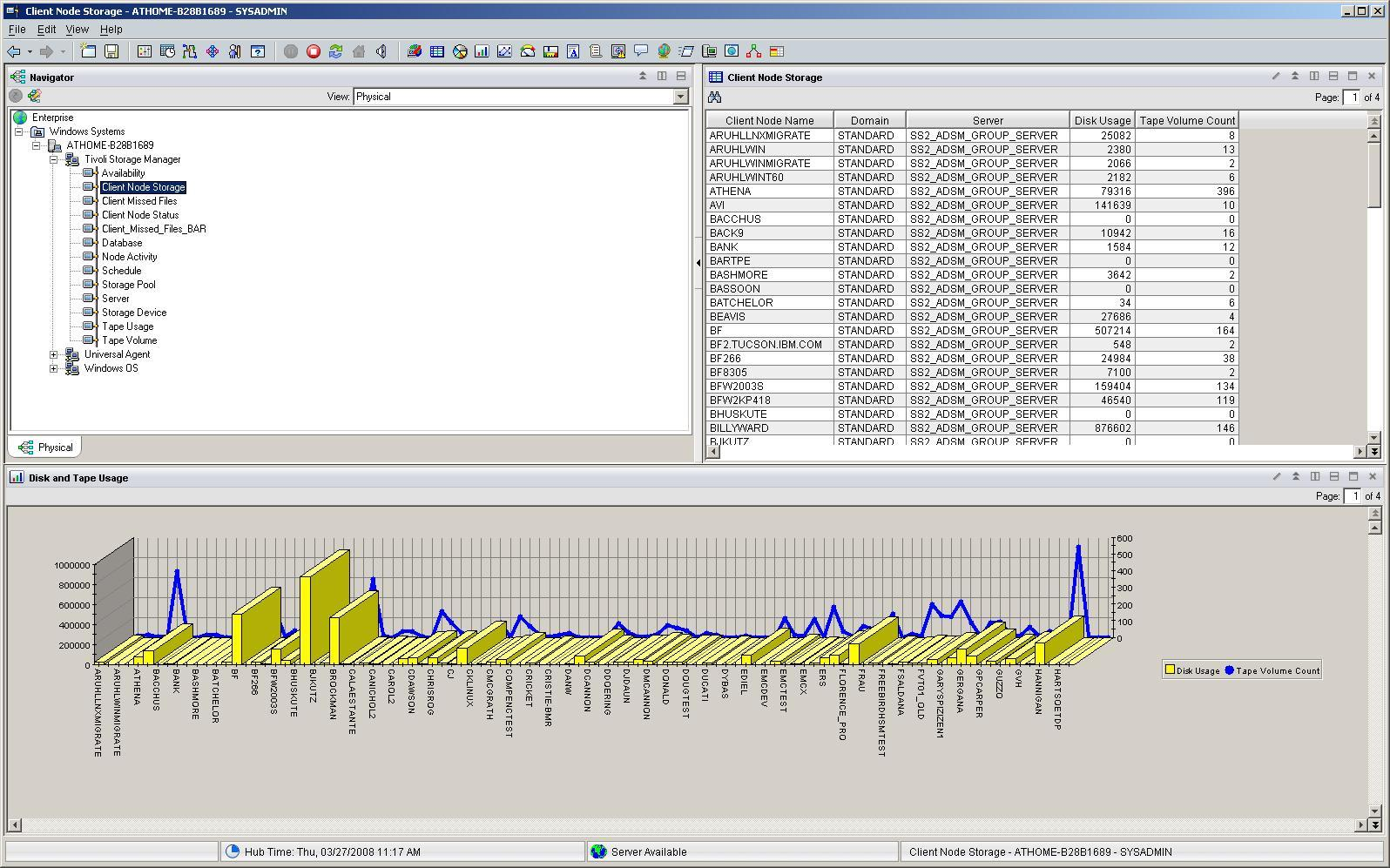Screen dimensions: 1390x868
Task: Save the workspace with the floppy disk icon
Action: click(x=111, y=51)
